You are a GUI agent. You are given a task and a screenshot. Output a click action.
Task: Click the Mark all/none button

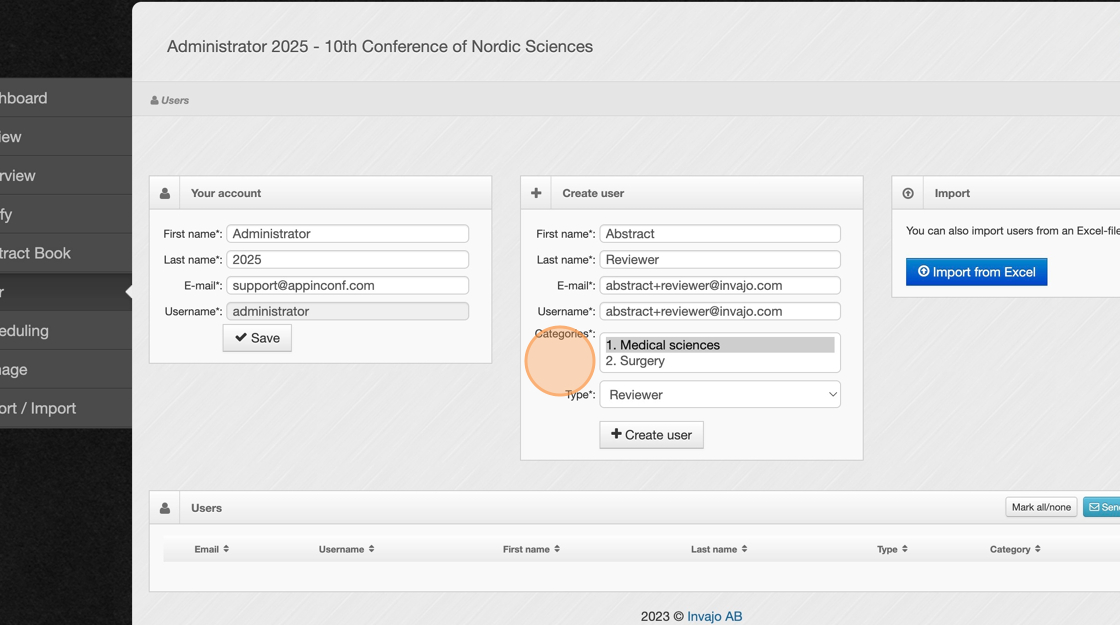[x=1041, y=508]
